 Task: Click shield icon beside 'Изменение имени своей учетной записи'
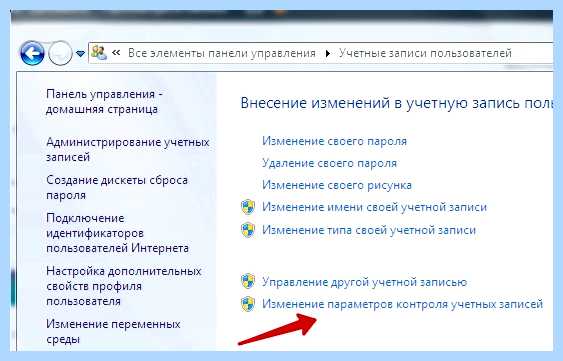point(248,207)
